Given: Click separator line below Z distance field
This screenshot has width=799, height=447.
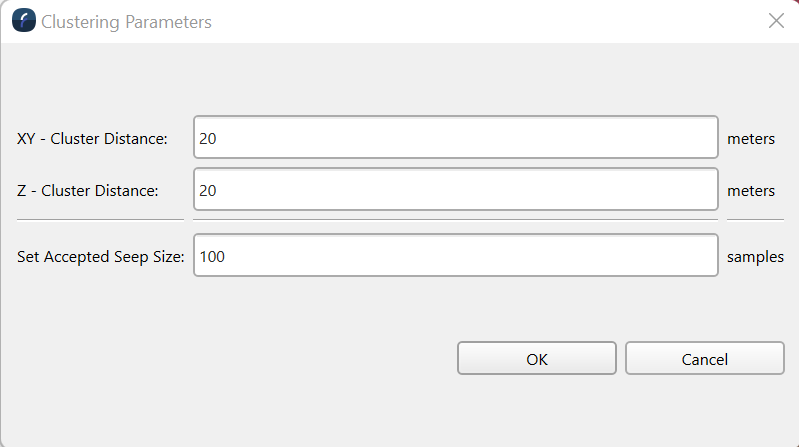Looking at the screenshot, I should point(456,218).
